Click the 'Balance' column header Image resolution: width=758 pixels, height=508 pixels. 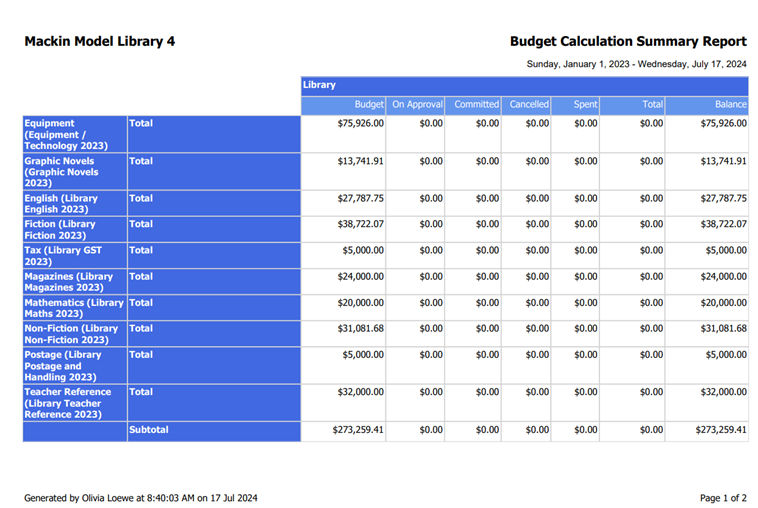(x=707, y=105)
